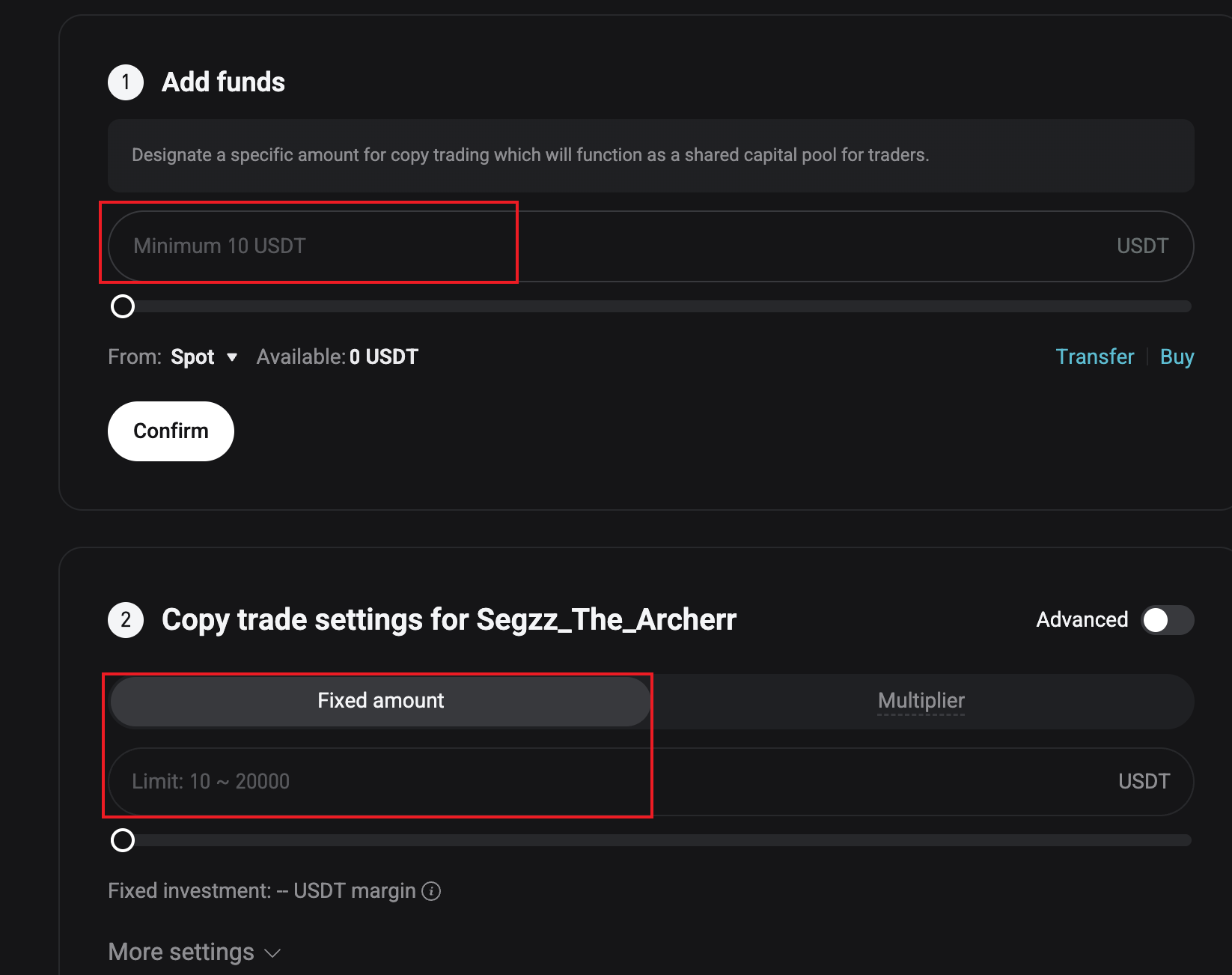This screenshot has width=1232, height=975.
Task: Click the step 2 number badge
Action: pyautogui.click(x=126, y=620)
